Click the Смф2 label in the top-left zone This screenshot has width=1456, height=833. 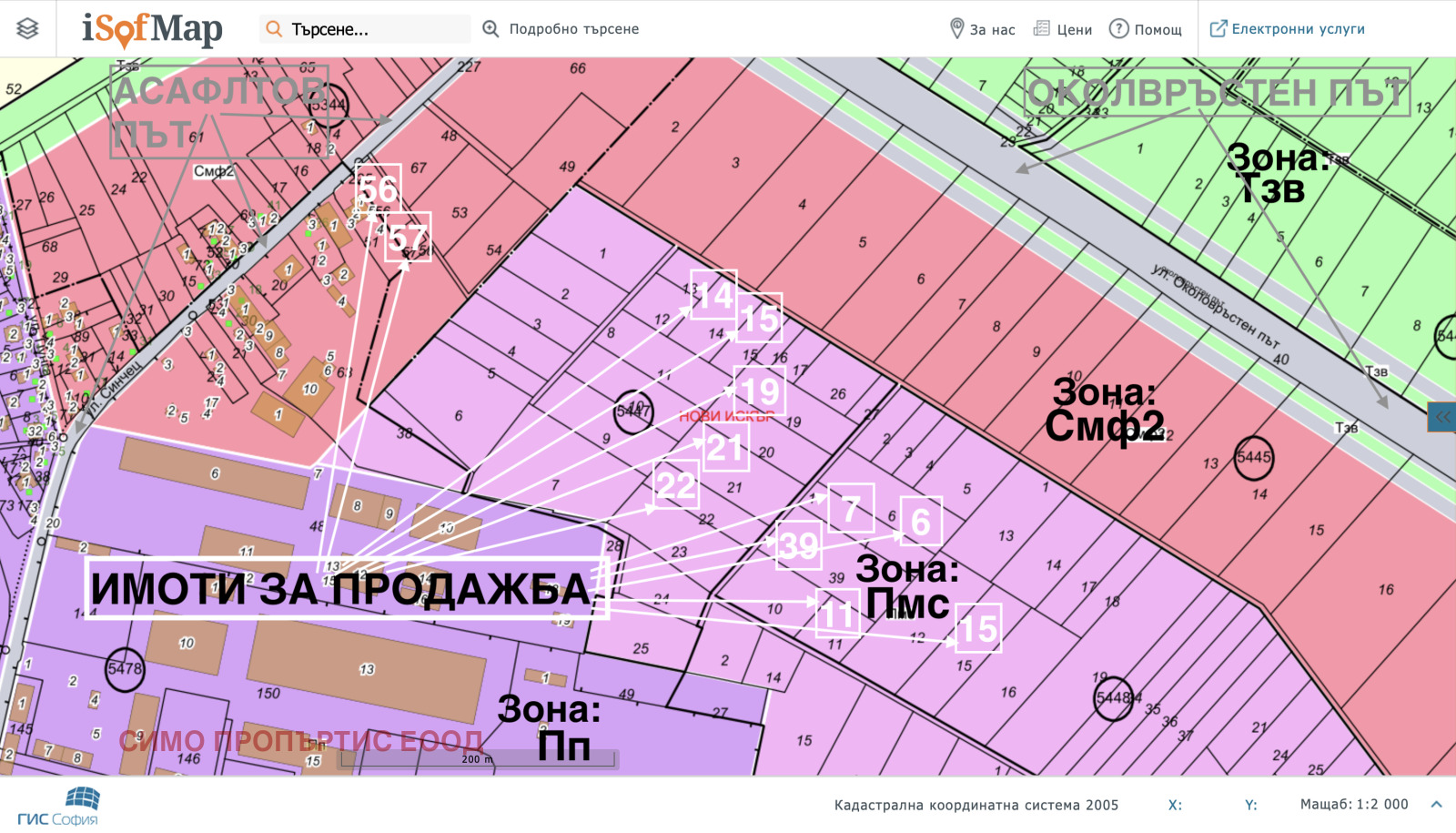pyautogui.click(x=214, y=171)
